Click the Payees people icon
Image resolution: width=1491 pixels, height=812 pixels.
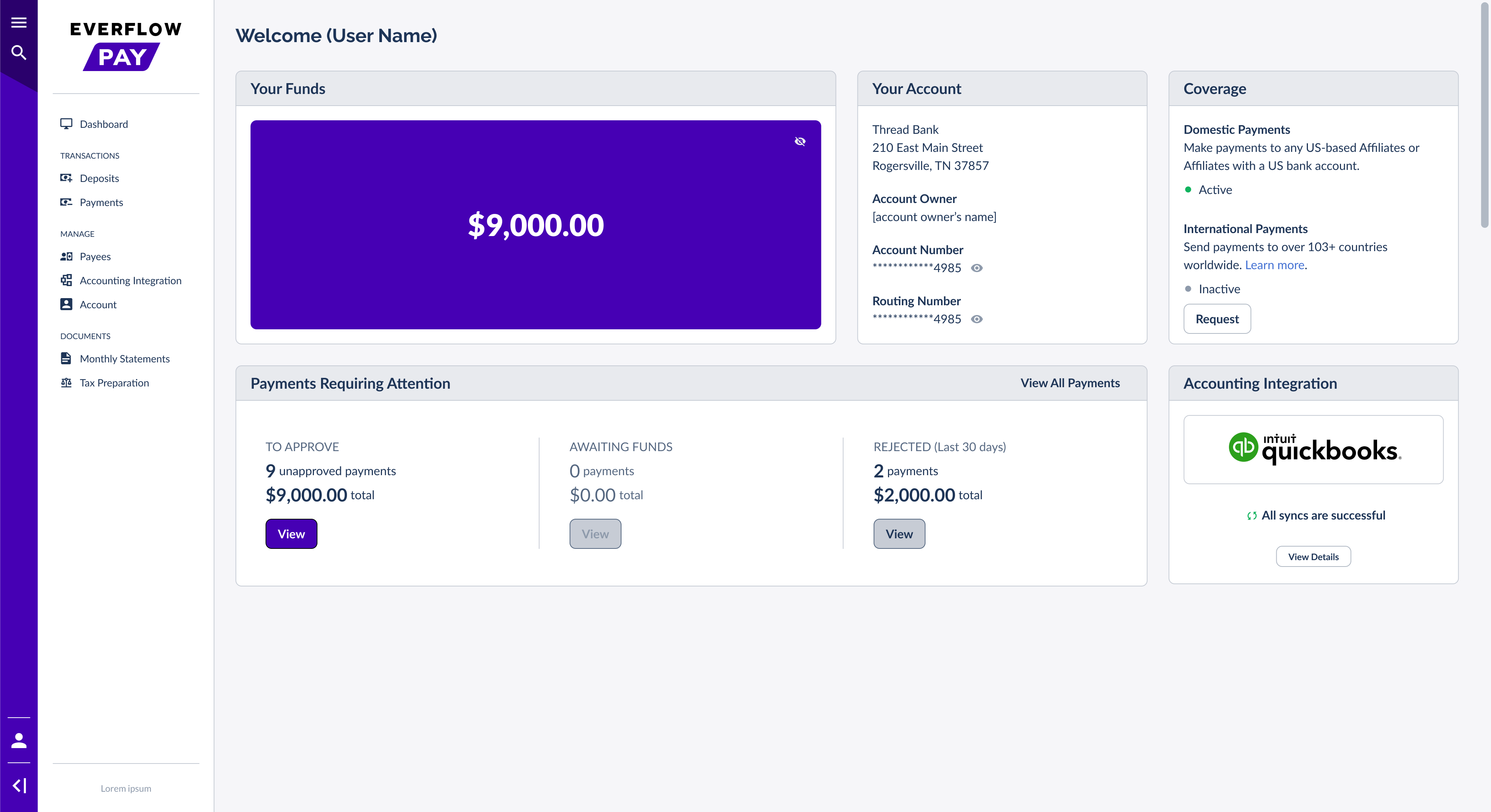66,256
